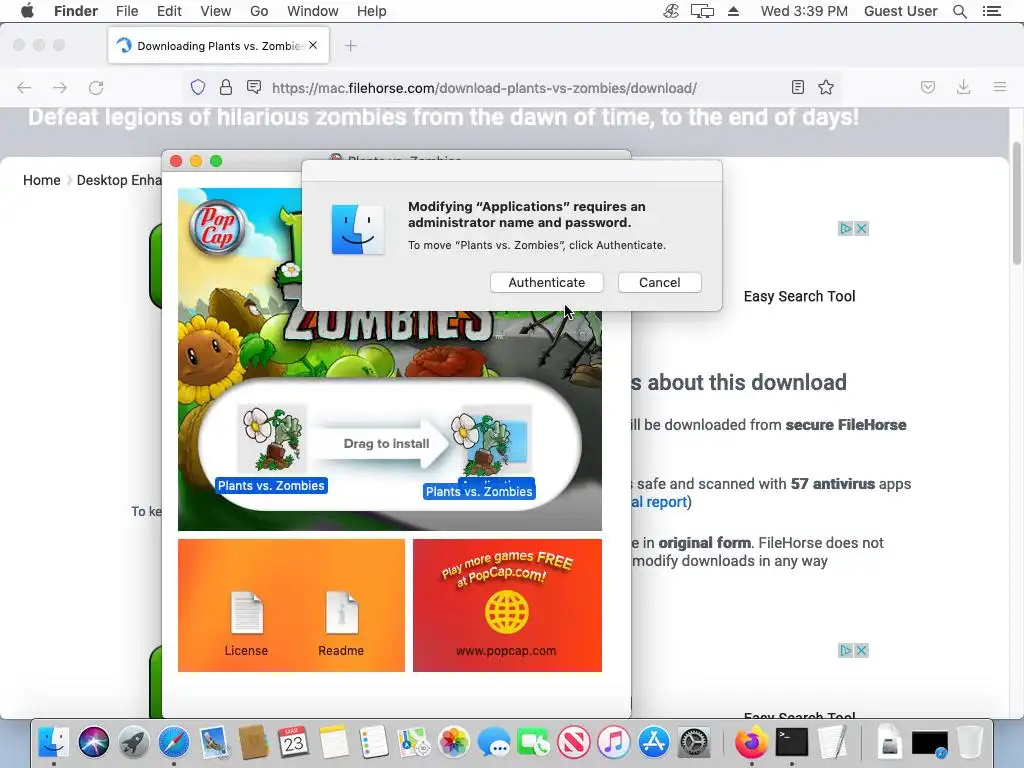Select the Downloading Plants vs. Zombies tab
The width and height of the screenshot is (1024, 768).
tap(218, 46)
